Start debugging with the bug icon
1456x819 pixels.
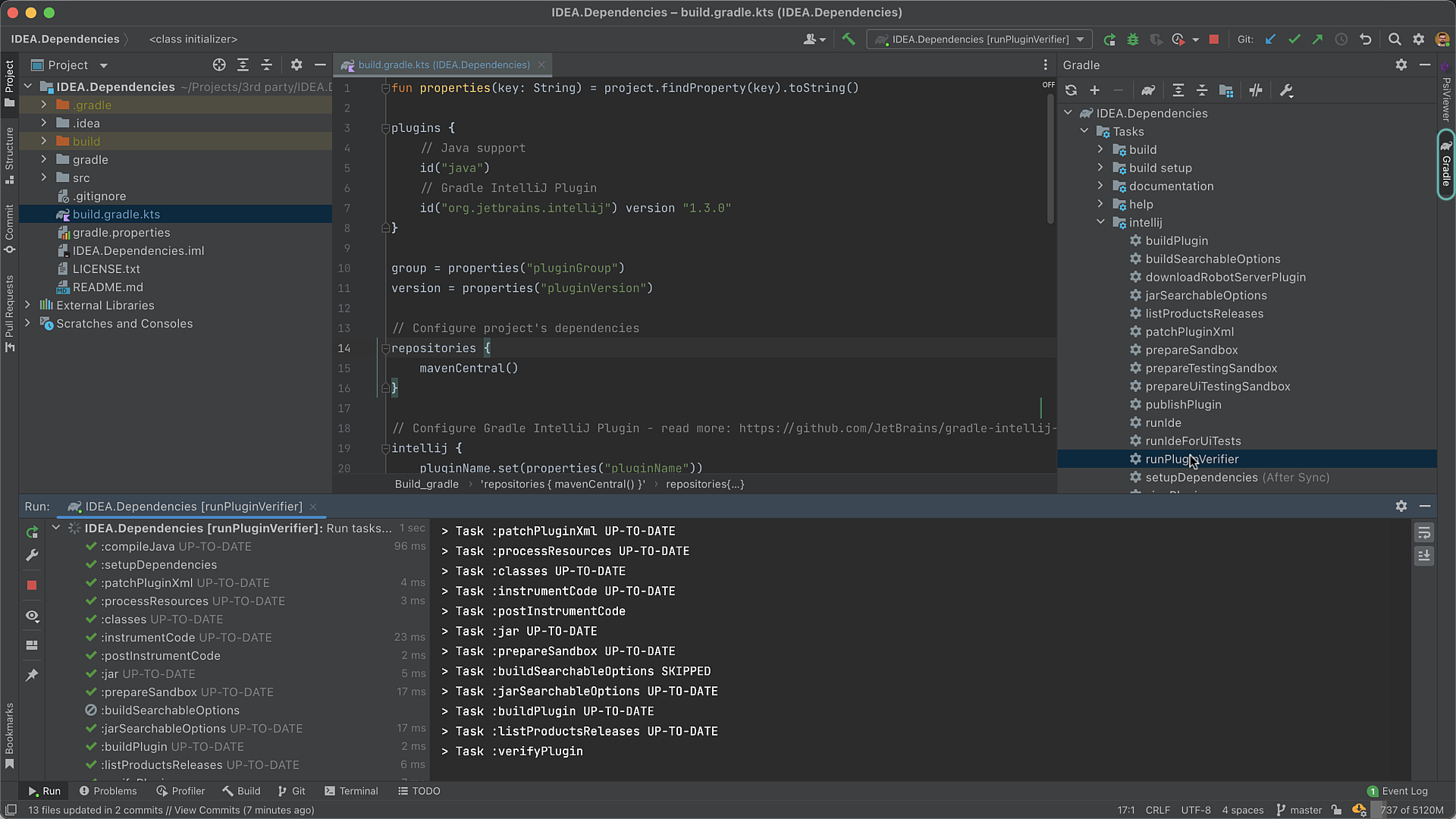click(1133, 39)
